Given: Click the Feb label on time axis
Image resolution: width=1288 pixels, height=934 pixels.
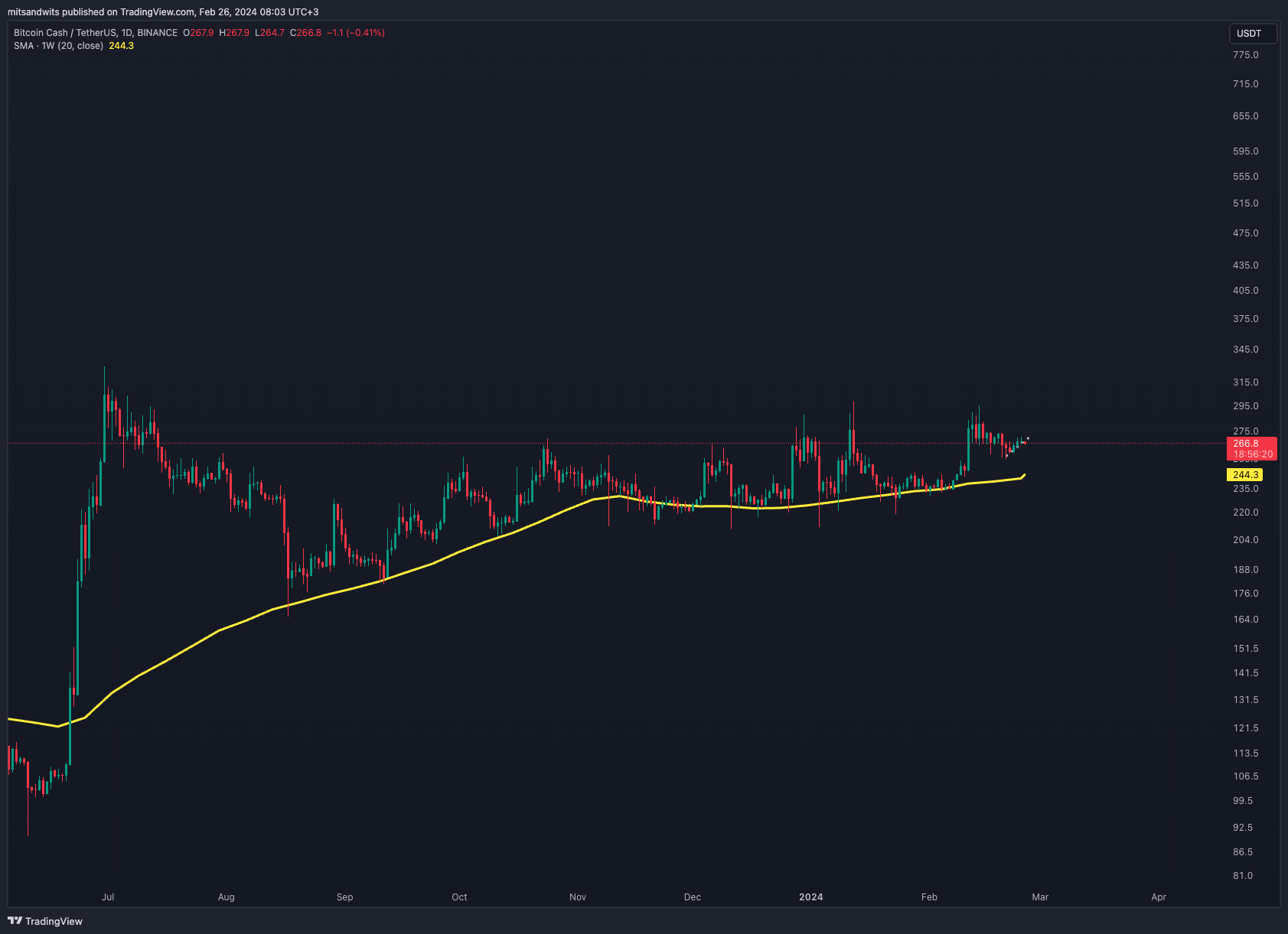Looking at the screenshot, I should click(929, 897).
